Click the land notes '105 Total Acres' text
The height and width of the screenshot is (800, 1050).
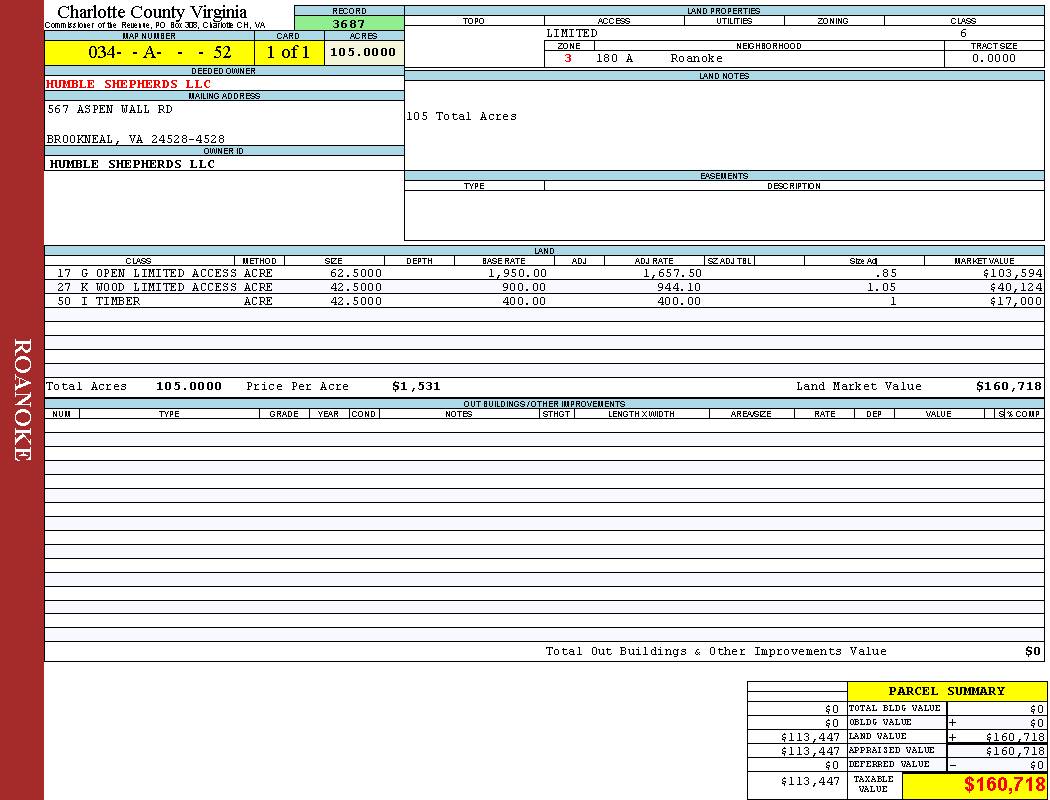(x=461, y=116)
